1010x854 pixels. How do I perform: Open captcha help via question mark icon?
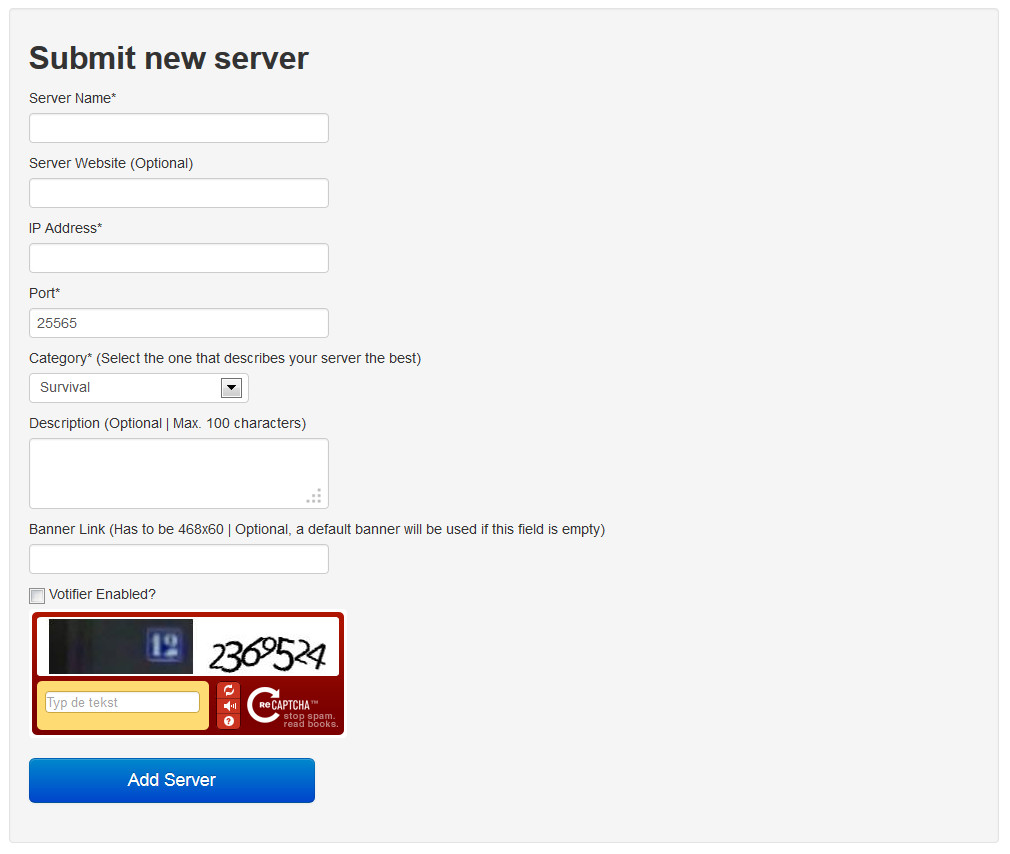(228, 721)
